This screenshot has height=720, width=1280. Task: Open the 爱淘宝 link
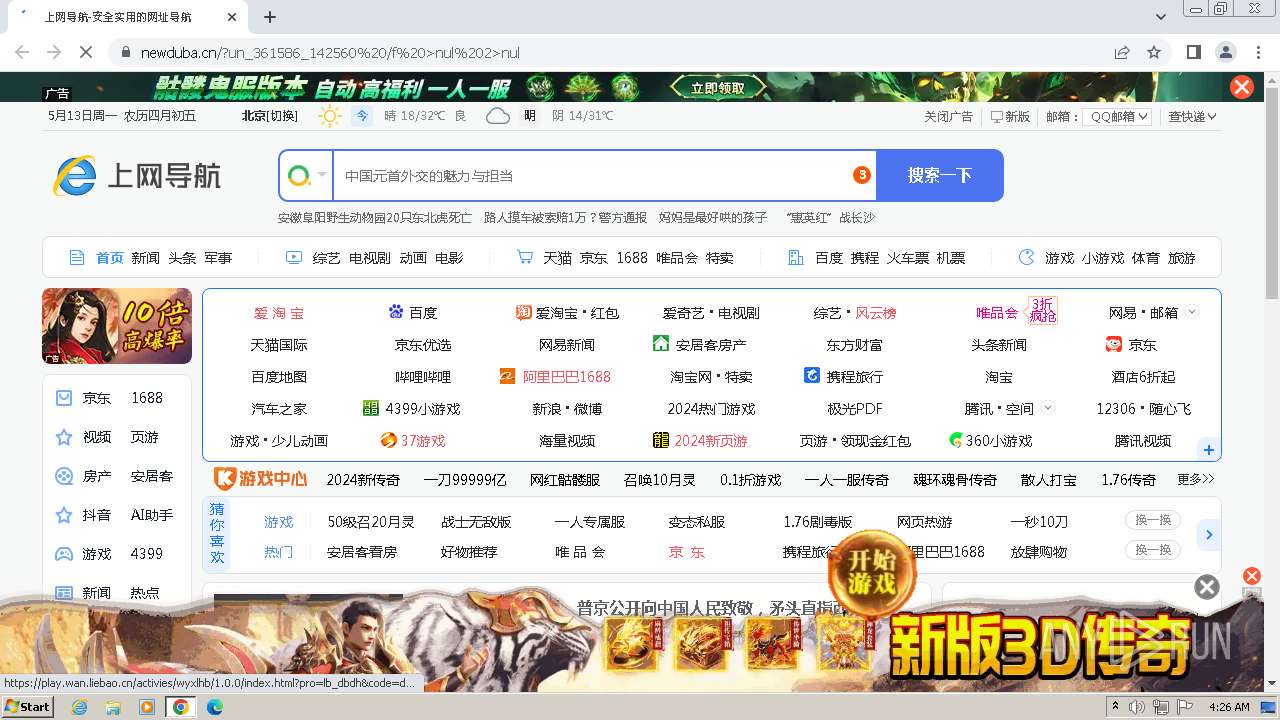[x=278, y=313]
